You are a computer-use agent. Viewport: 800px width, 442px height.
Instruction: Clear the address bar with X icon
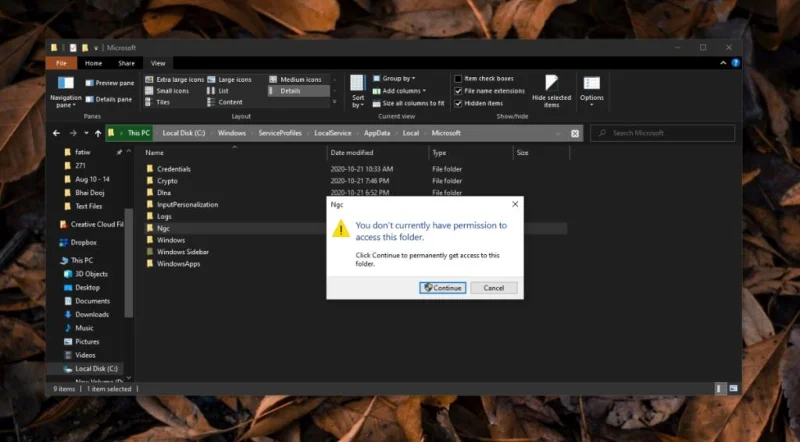click(575, 133)
